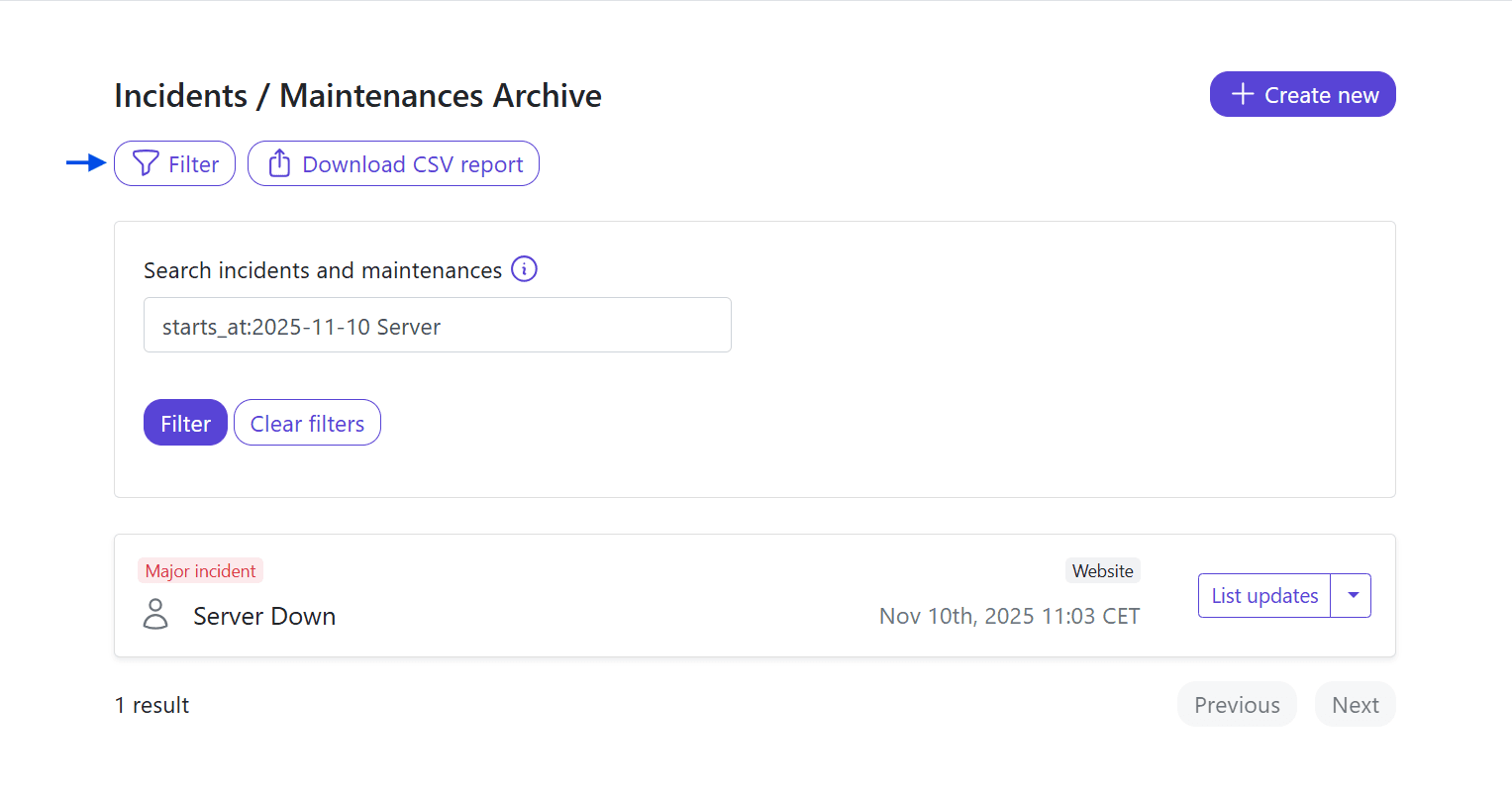Image resolution: width=1512 pixels, height=799 pixels.
Task: Click the Website component tag
Action: [x=1102, y=570]
